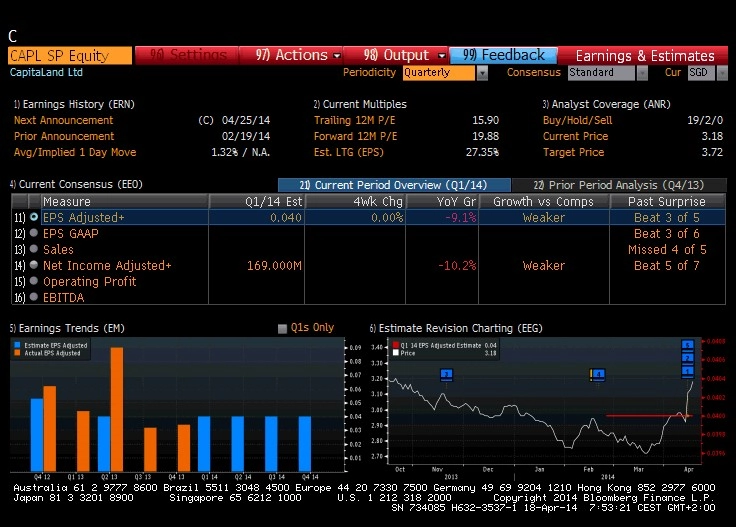Viewport: 736px width, 527px height.
Task: Click the Measure column header
Action: point(124,201)
